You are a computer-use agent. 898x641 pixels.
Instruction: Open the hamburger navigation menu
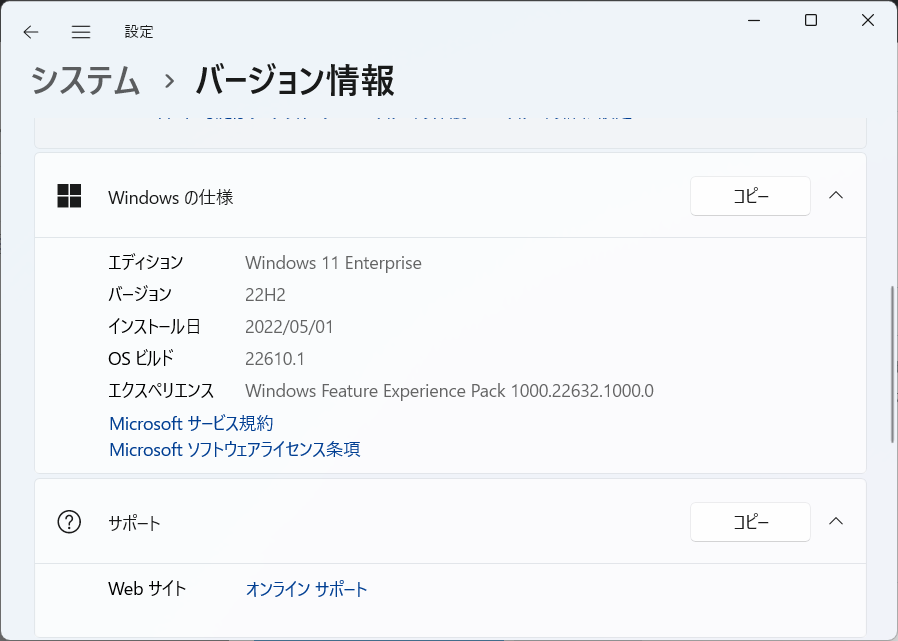(81, 32)
